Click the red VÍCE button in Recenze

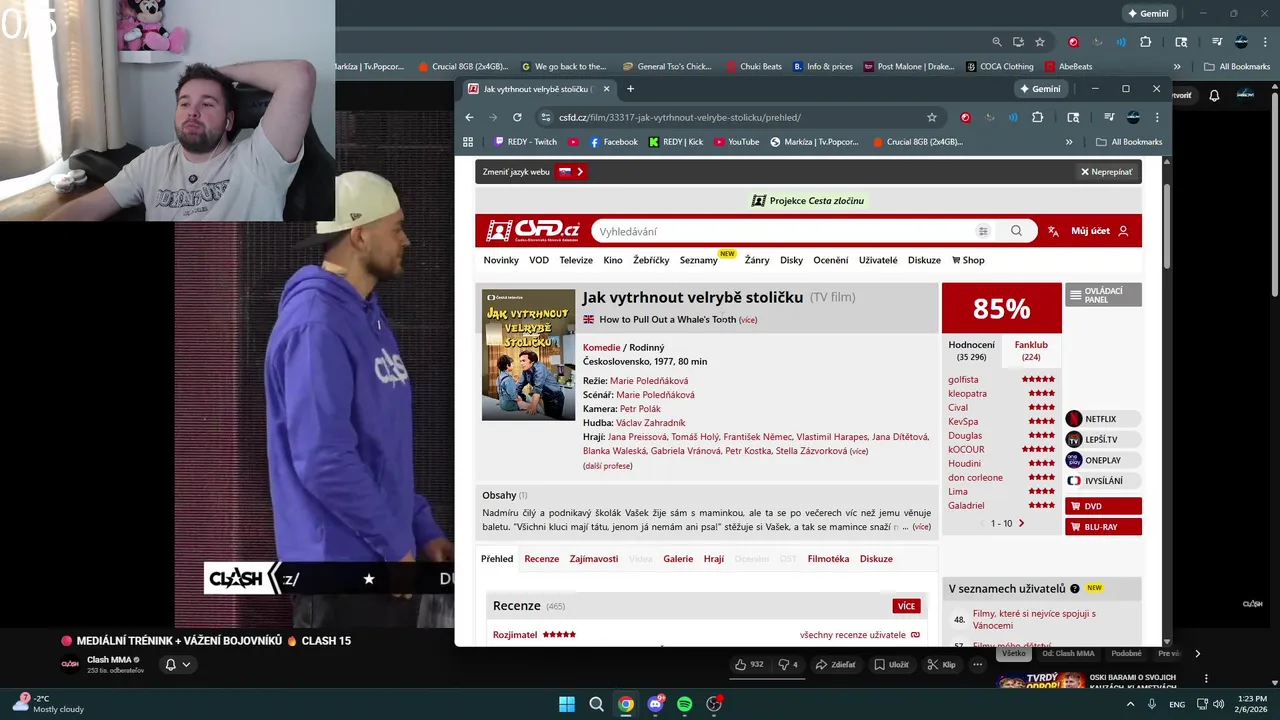pyautogui.click(x=906, y=606)
